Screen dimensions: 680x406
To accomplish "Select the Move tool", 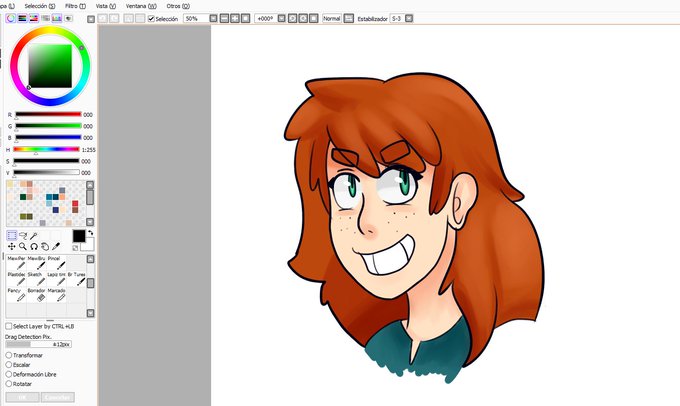I will click(x=12, y=246).
